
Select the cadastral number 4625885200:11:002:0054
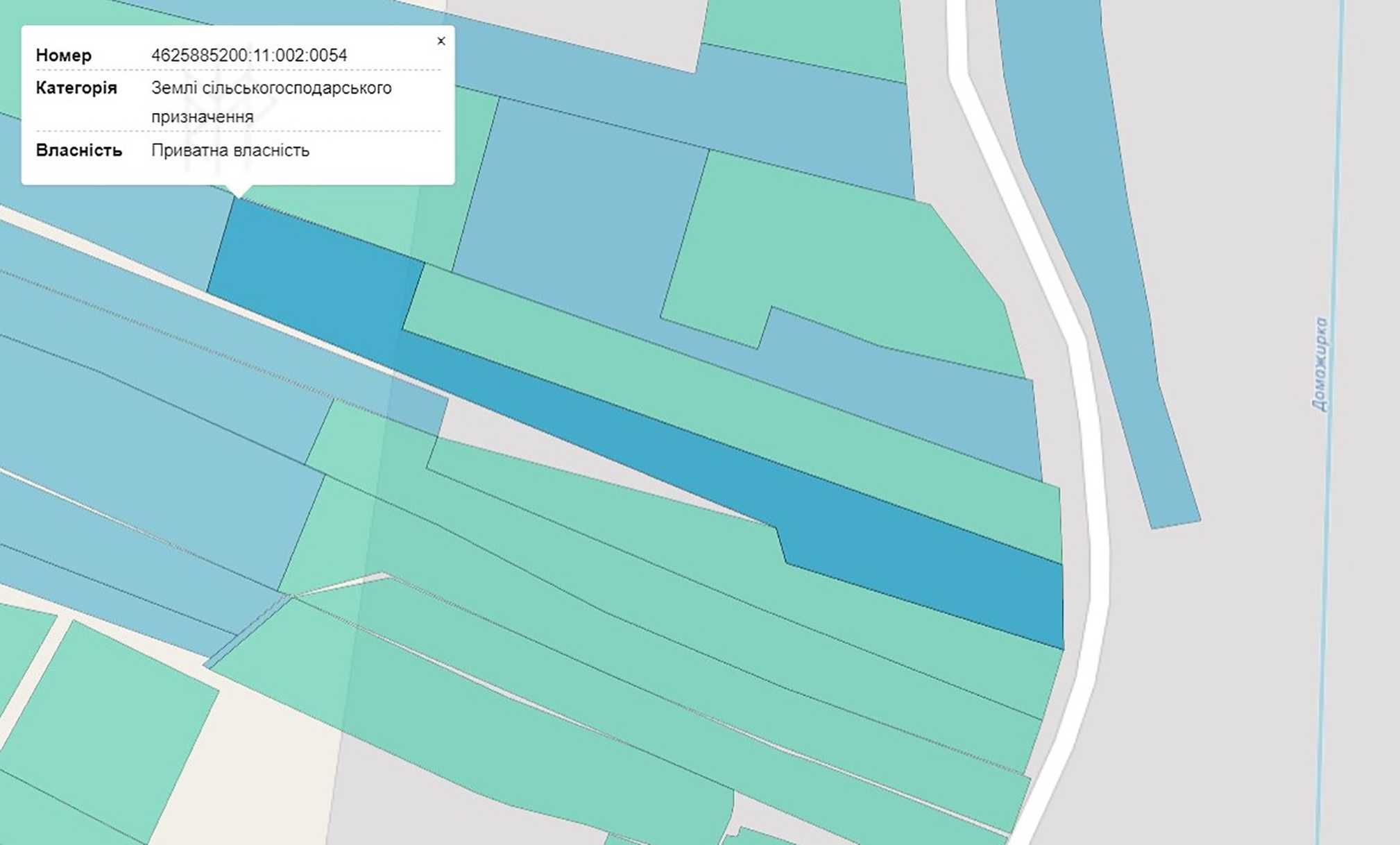(249, 56)
